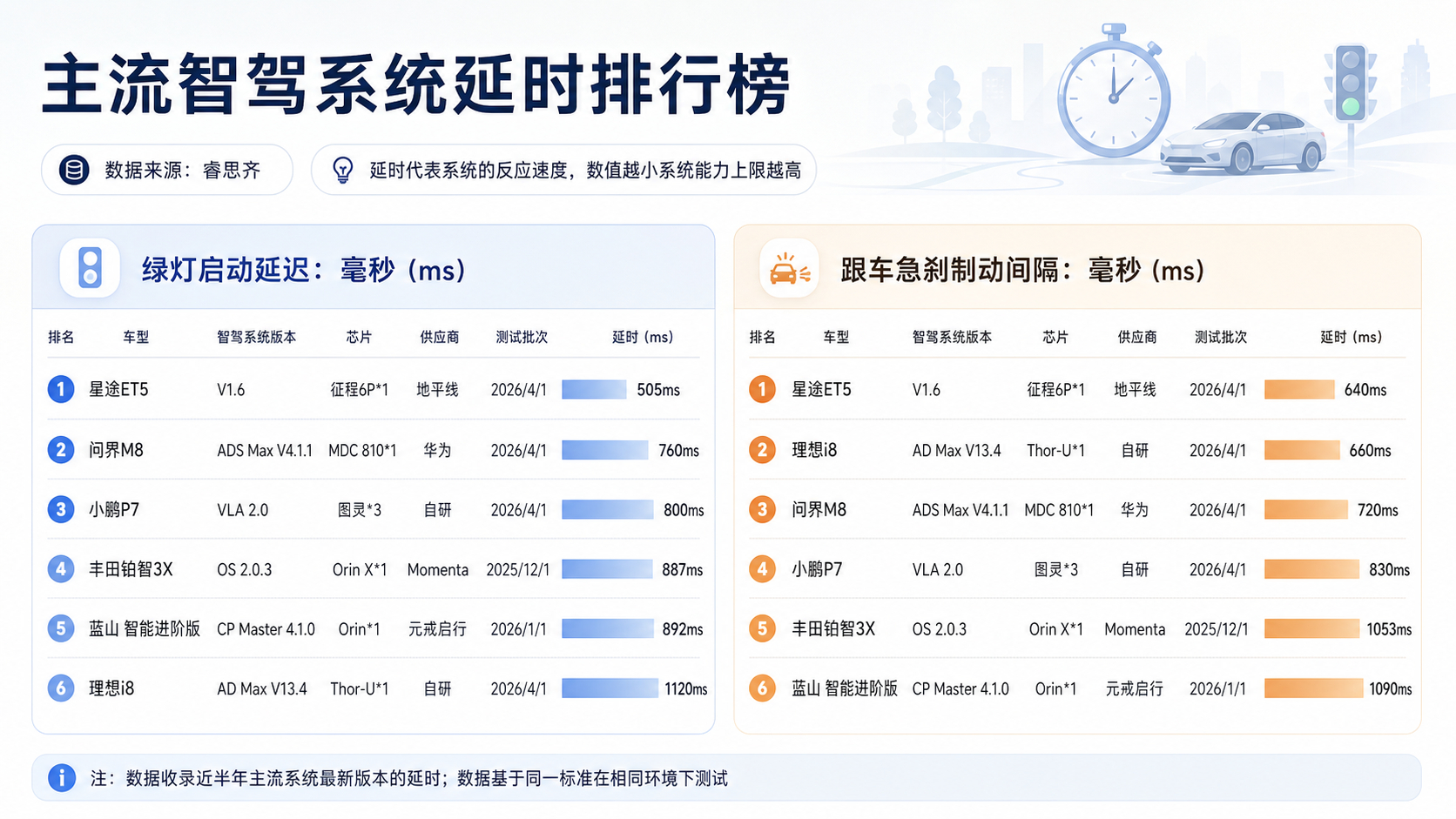Click 芯片 column header in left table

click(x=359, y=337)
